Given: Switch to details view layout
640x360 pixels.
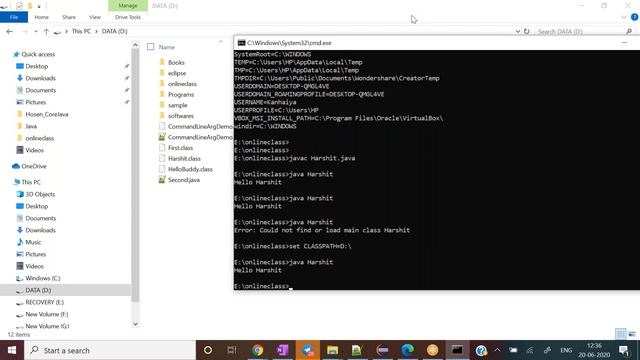Looking at the screenshot, I should coord(620,334).
